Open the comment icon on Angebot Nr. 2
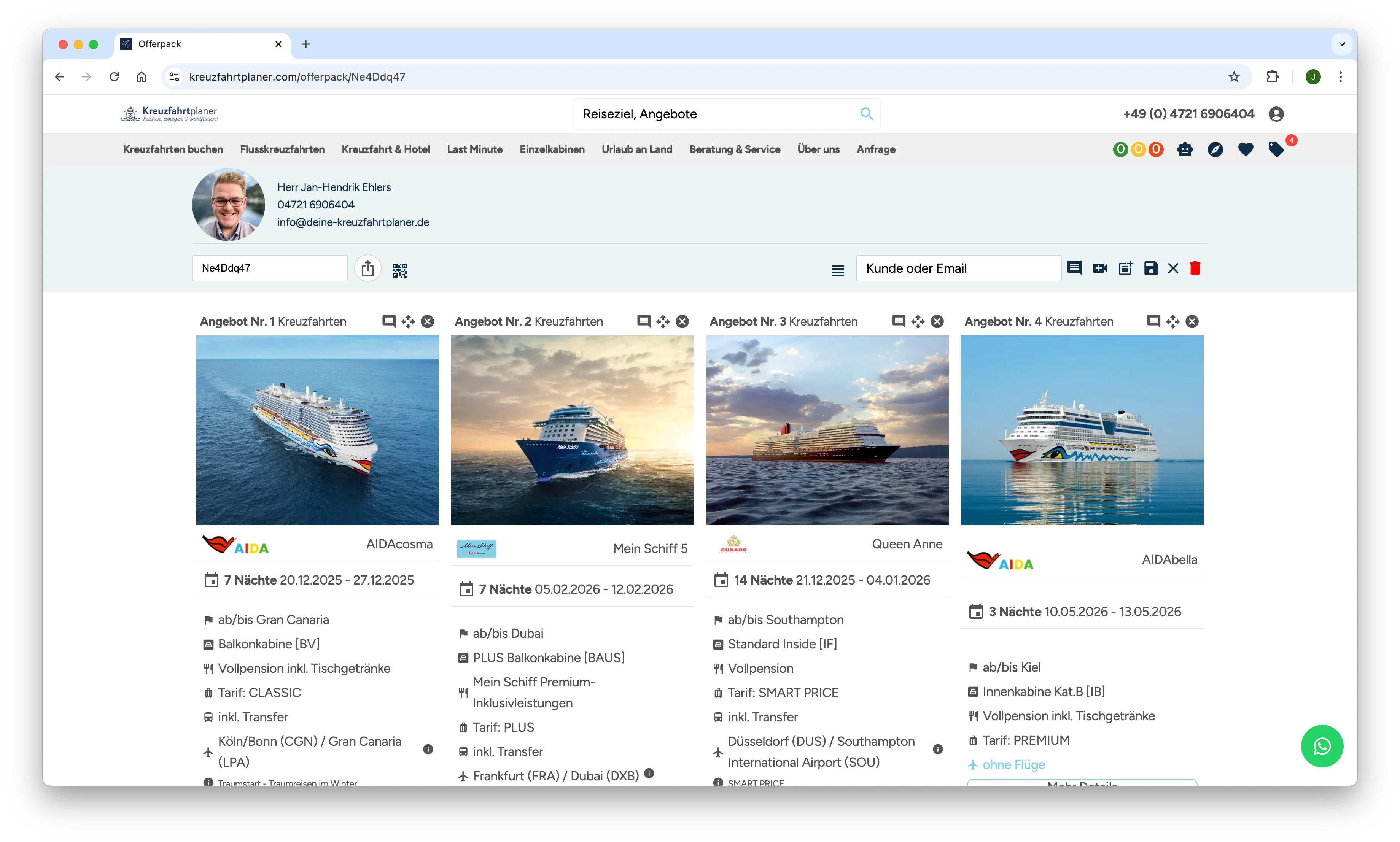The height and width of the screenshot is (842, 1400). [644, 321]
